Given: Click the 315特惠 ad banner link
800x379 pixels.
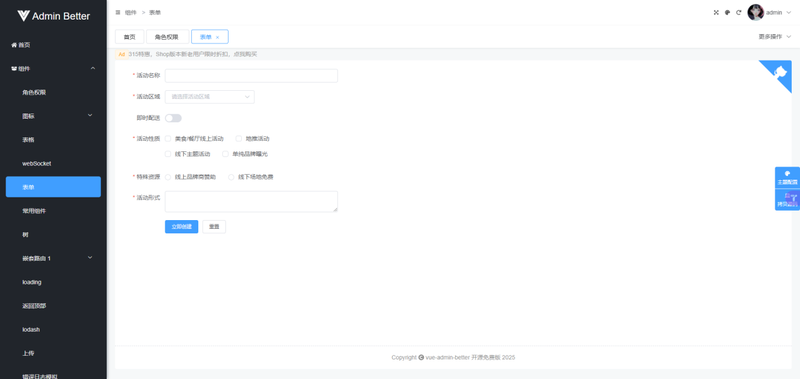Looking at the screenshot, I should (x=193, y=54).
